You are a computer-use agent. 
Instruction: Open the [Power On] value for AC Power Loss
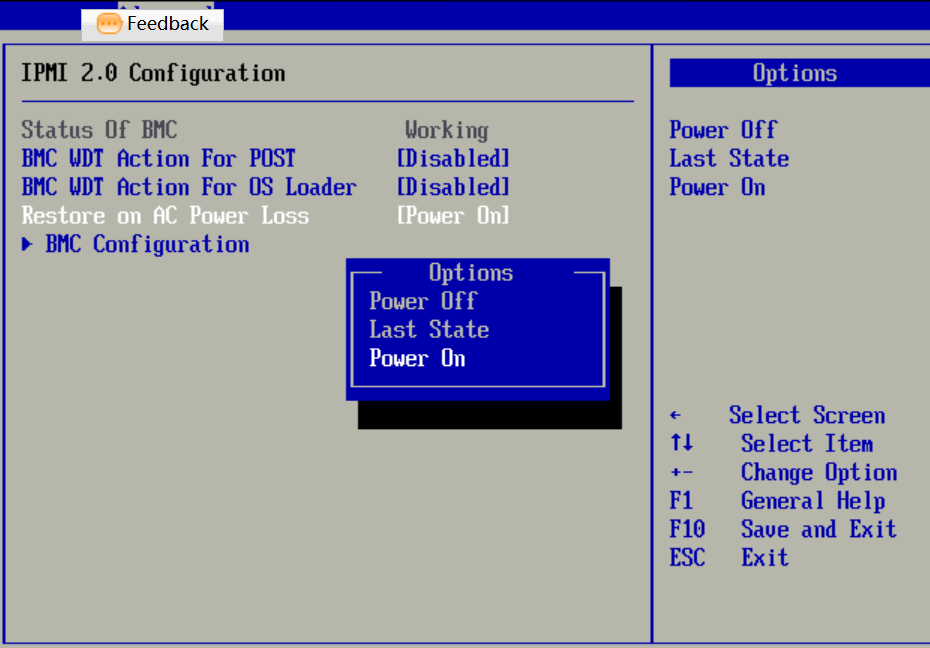453,216
